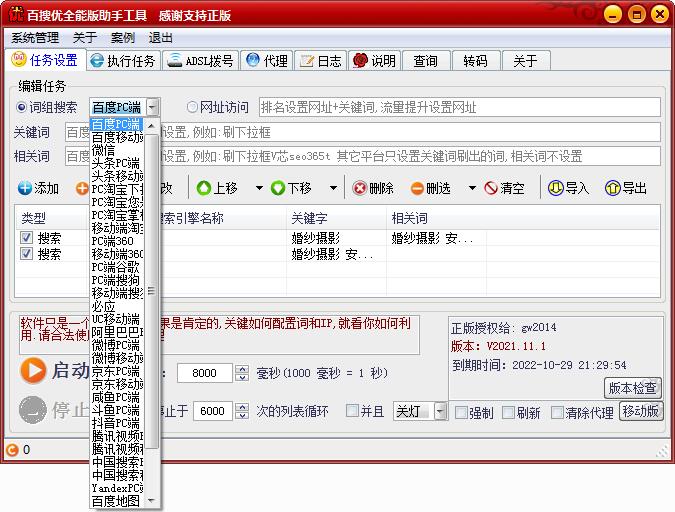
Task: Click the 6000 loop count field
Action: 213,411
